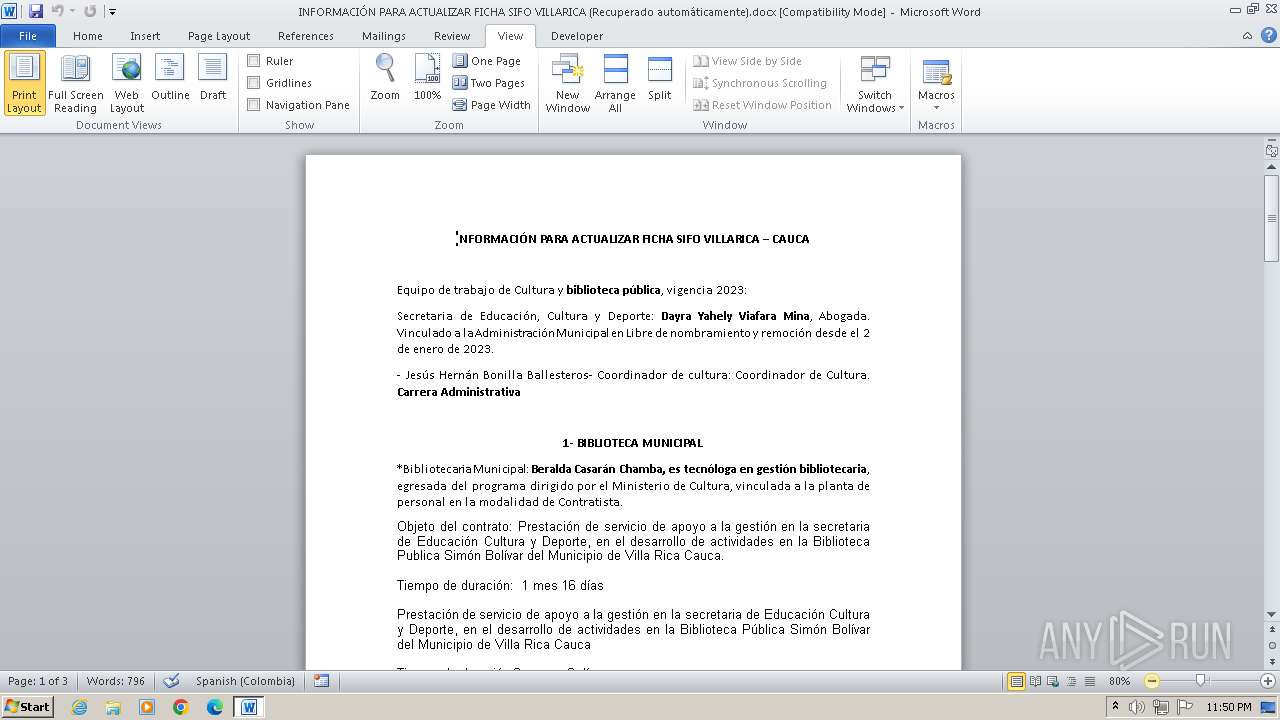Click the Page: 1 of 3 indicator

pyautogui.click(x=38, y=681)
